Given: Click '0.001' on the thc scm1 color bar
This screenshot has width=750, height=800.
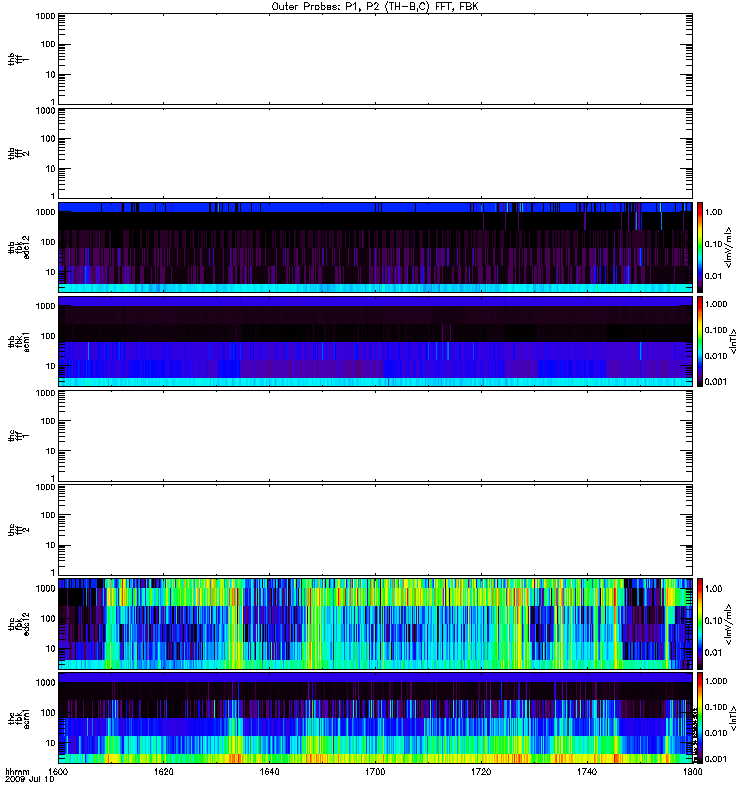Looking at the screenshot, I should [716, 759].
